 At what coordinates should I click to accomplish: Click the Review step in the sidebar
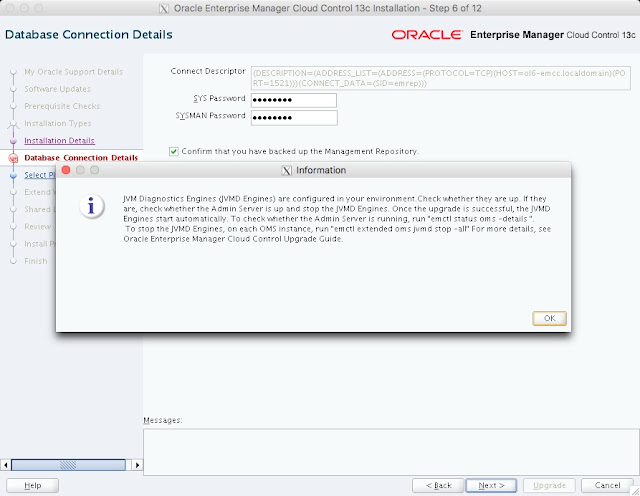pyautogui.click(x=38, y=227)
